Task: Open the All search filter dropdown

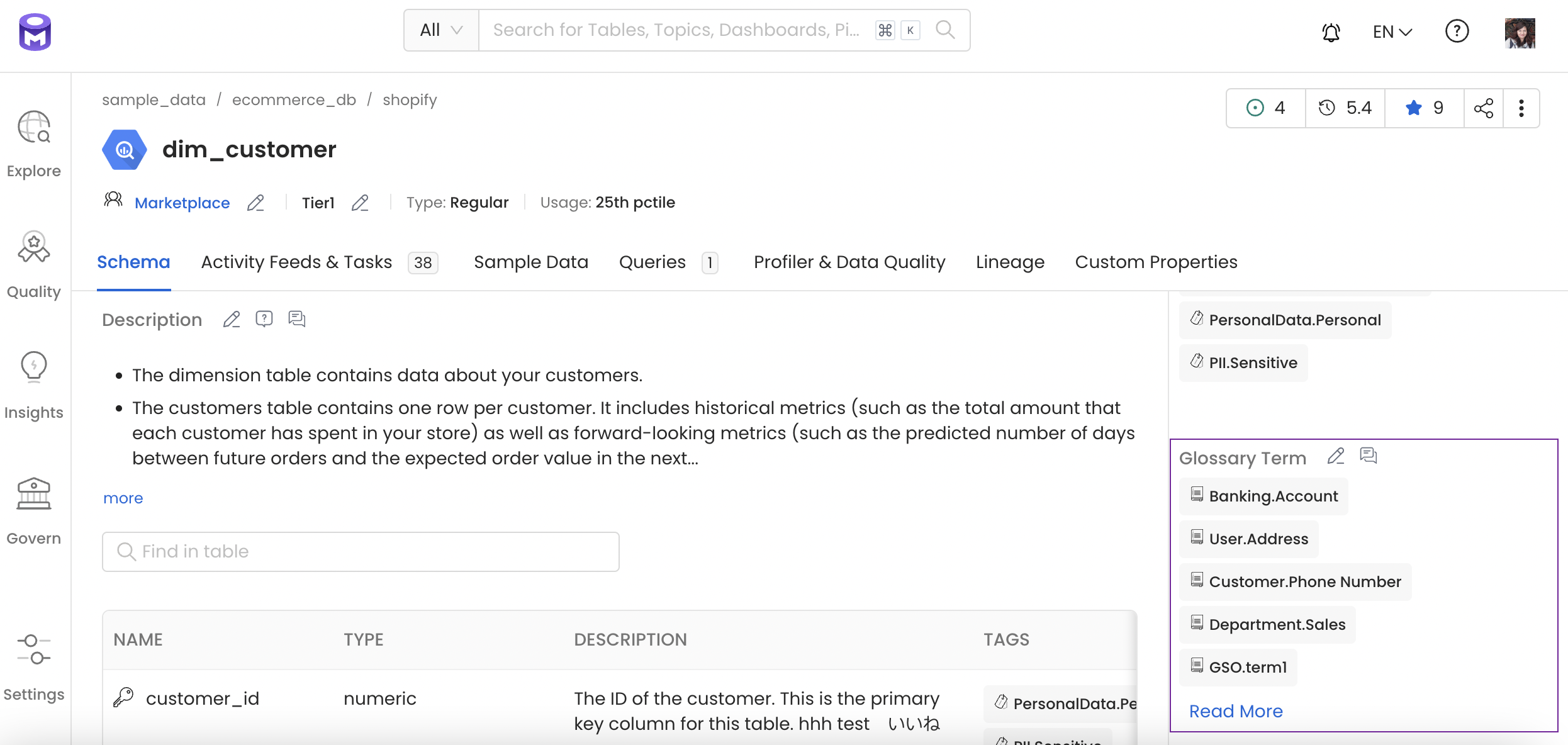Action: pyautogui.click(x=439, y=30)
